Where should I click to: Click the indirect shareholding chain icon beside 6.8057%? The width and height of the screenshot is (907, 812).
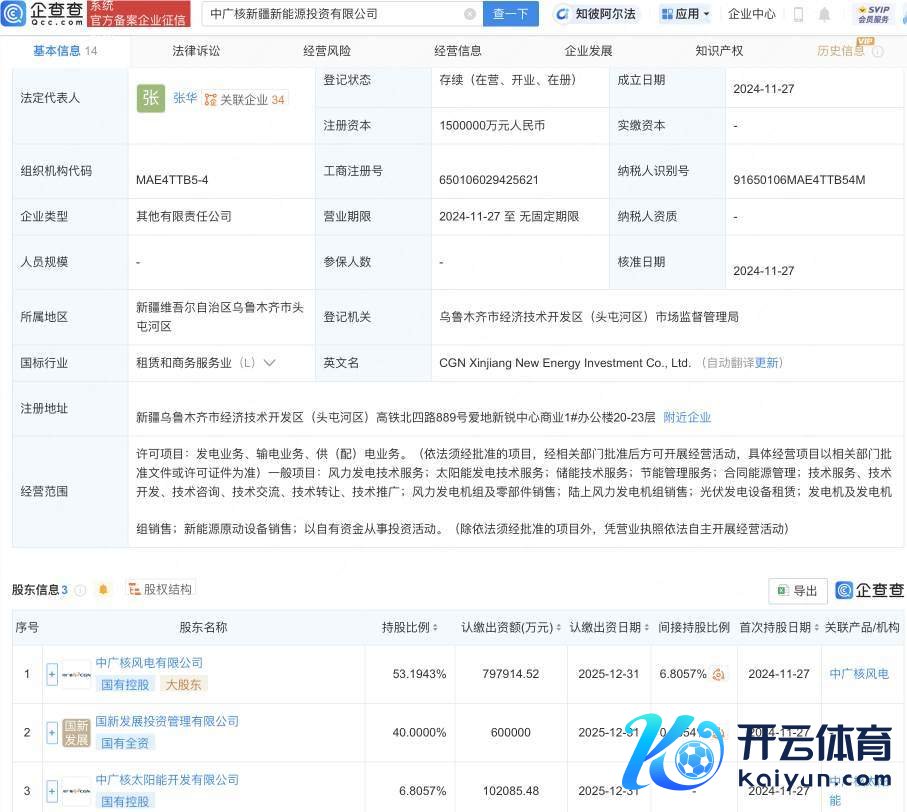[719, 674]
